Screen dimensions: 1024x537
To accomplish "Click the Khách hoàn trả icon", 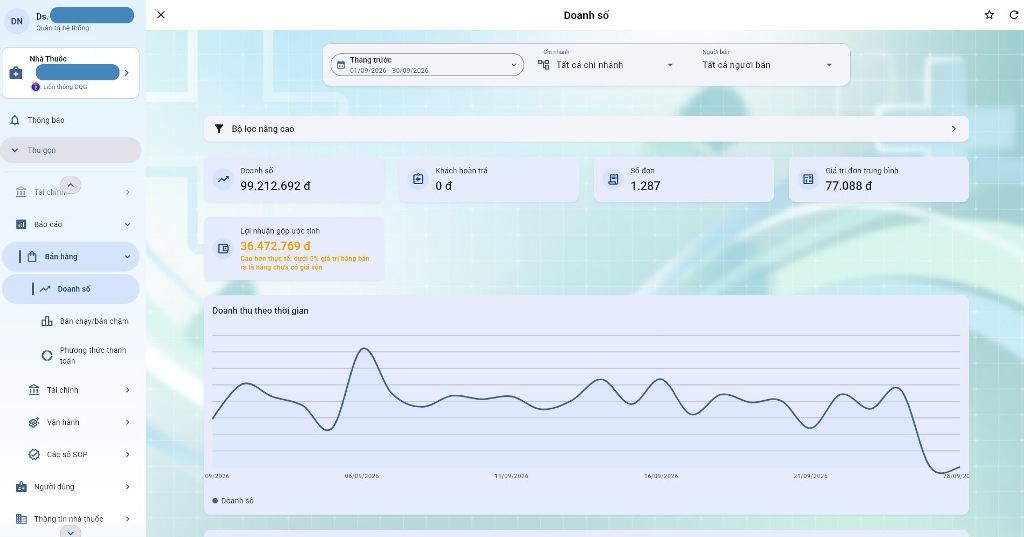I will [x=419, y=179].
